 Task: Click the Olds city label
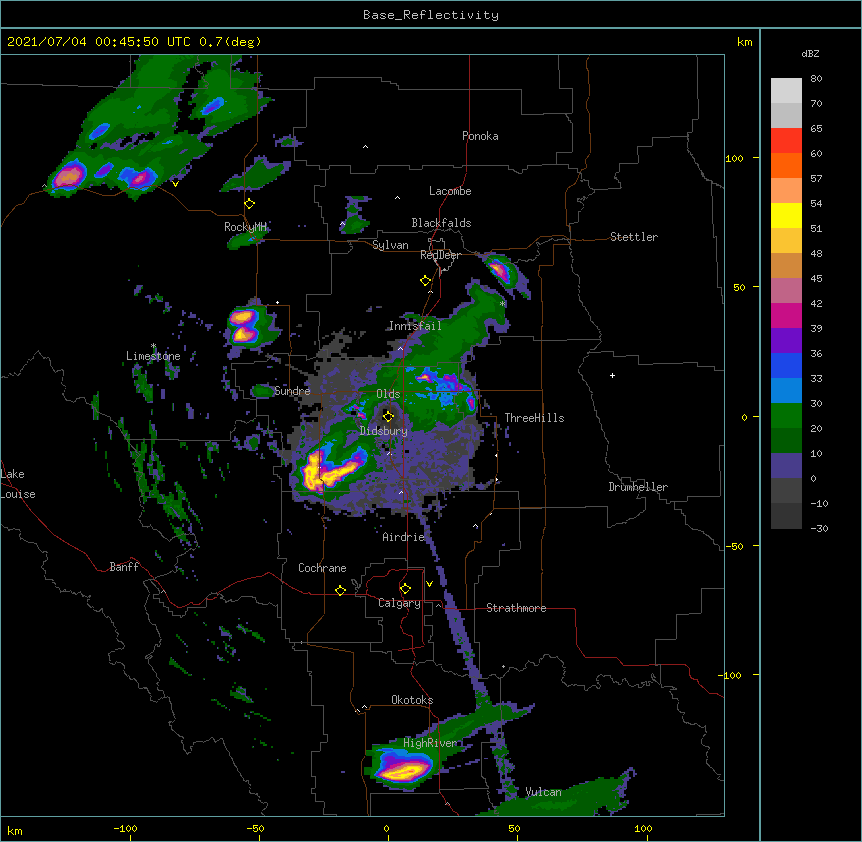(x=388, y=394)
